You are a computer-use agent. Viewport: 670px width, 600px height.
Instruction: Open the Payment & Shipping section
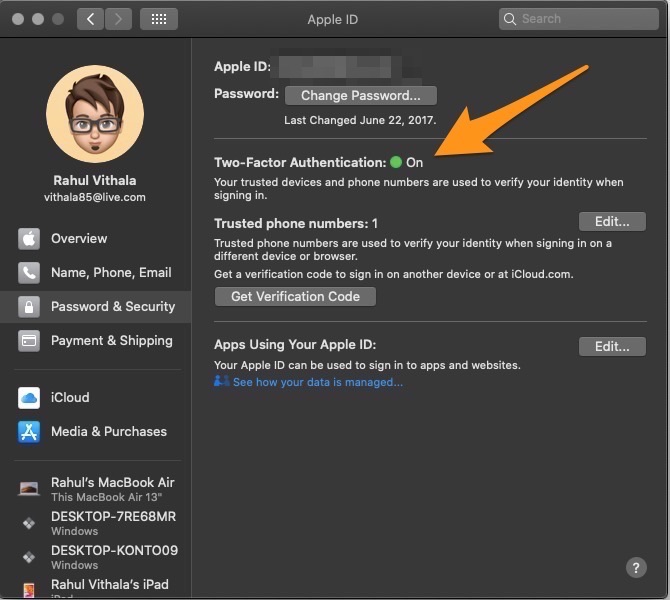[x=95, y=341]
